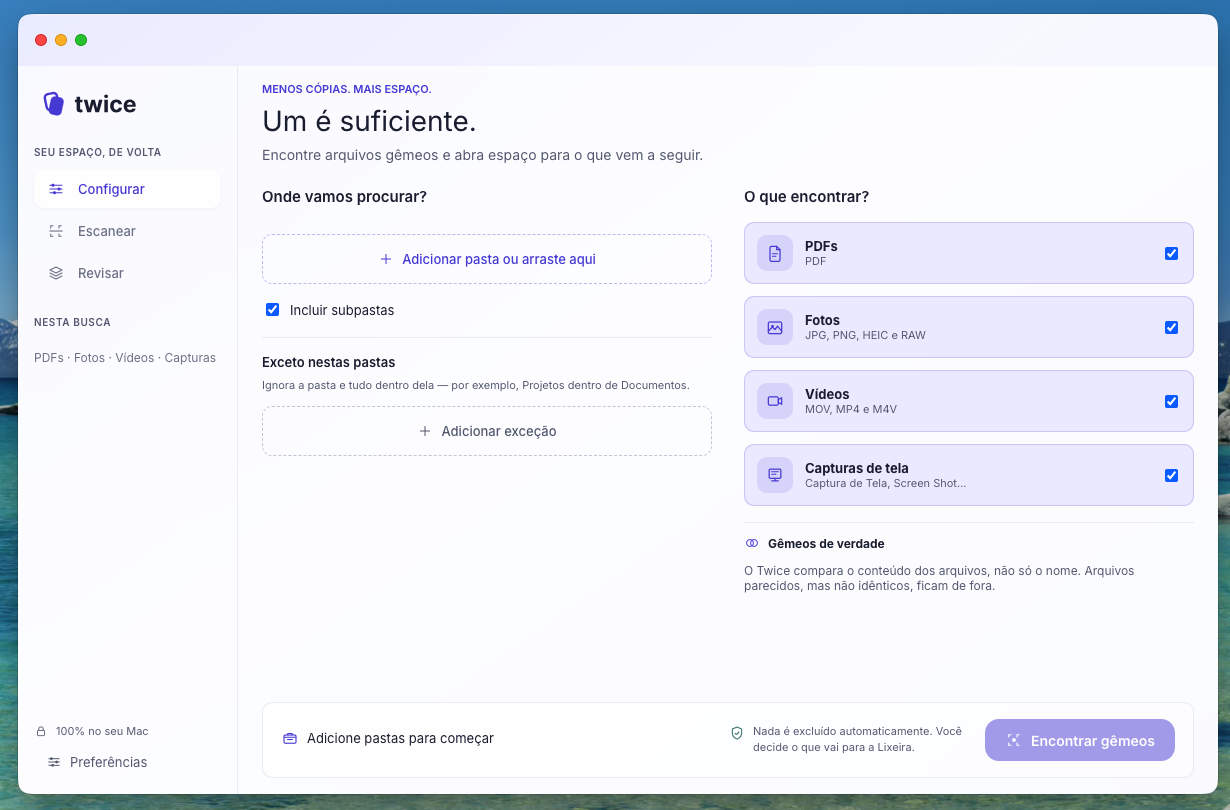
Task: Click the Adicionar exceção button
Action: pos(487,431)
